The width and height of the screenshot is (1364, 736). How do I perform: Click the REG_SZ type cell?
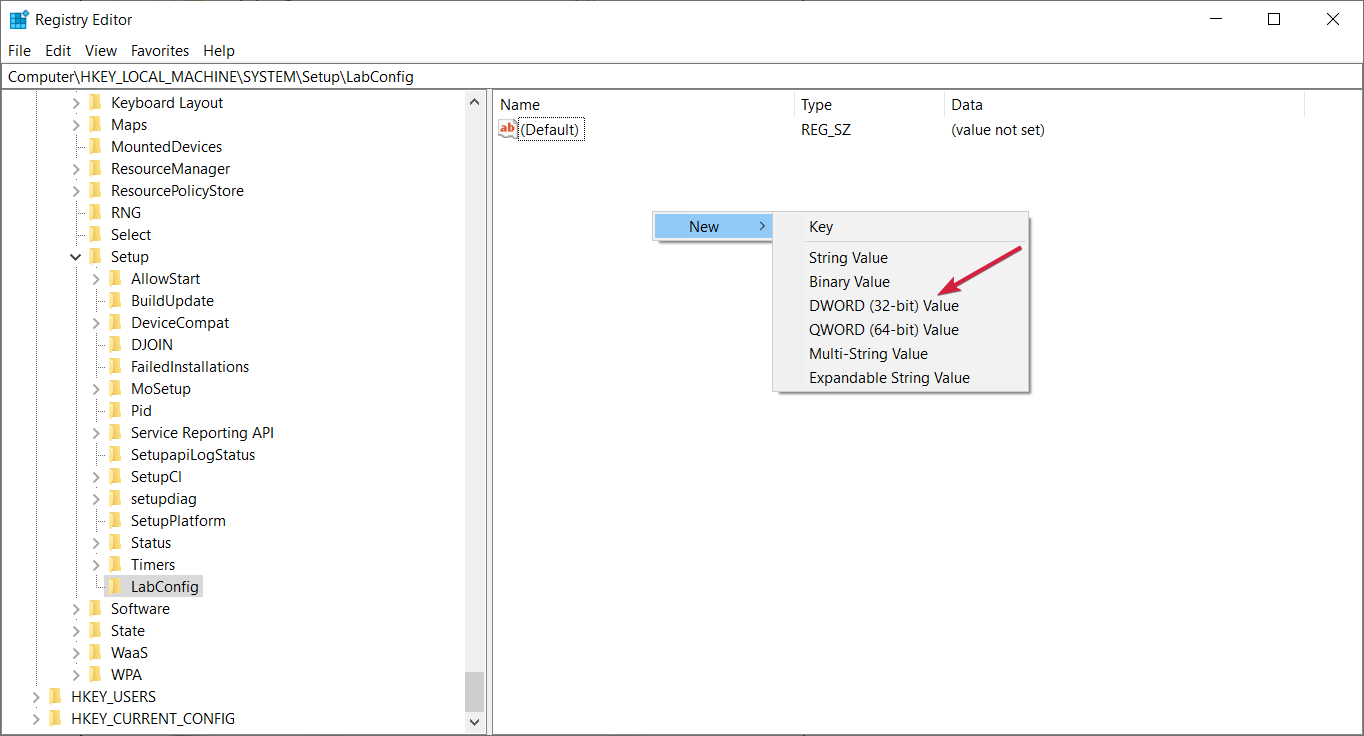(x=826, y=129)
